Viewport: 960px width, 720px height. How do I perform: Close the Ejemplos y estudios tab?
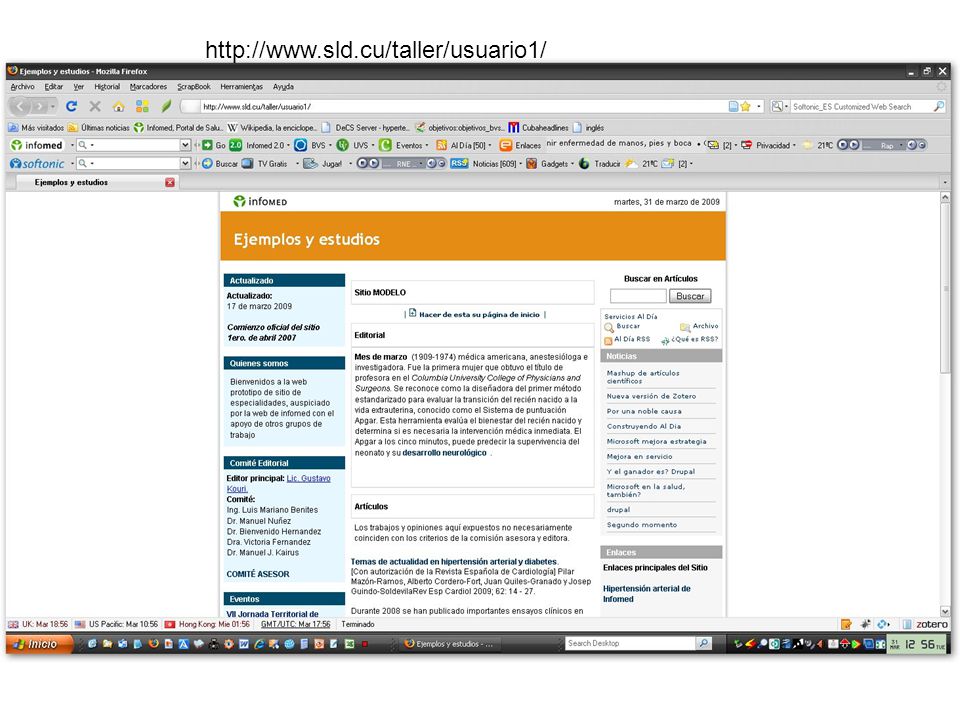170,182
